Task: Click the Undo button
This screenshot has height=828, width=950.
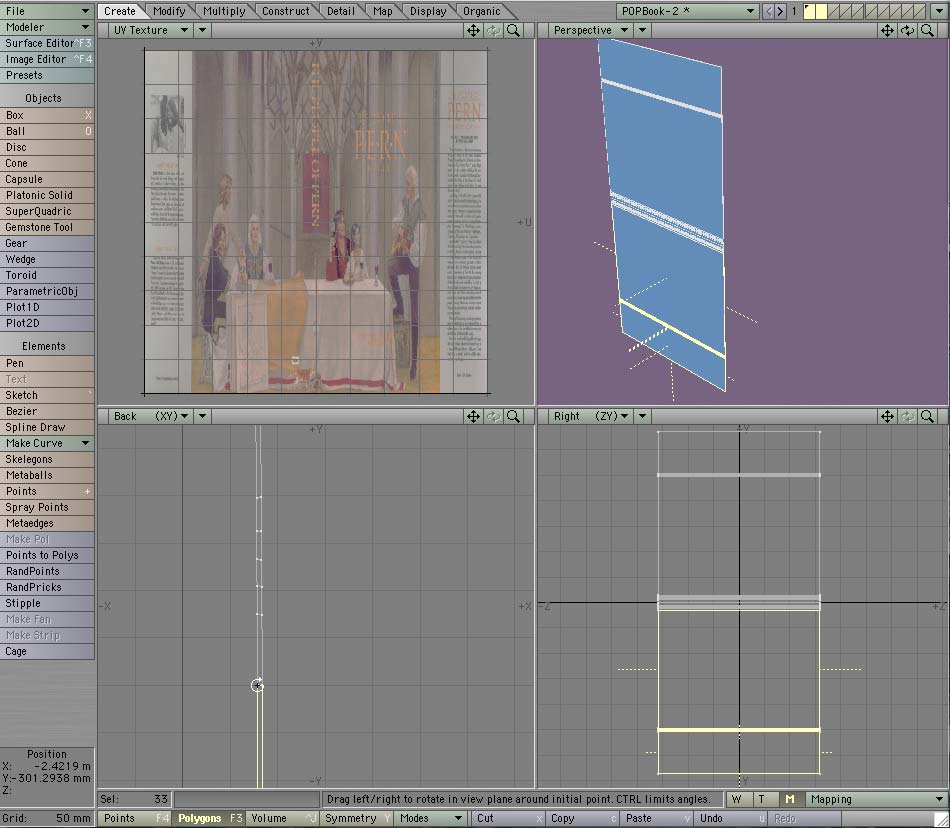Action: point(731,818)
